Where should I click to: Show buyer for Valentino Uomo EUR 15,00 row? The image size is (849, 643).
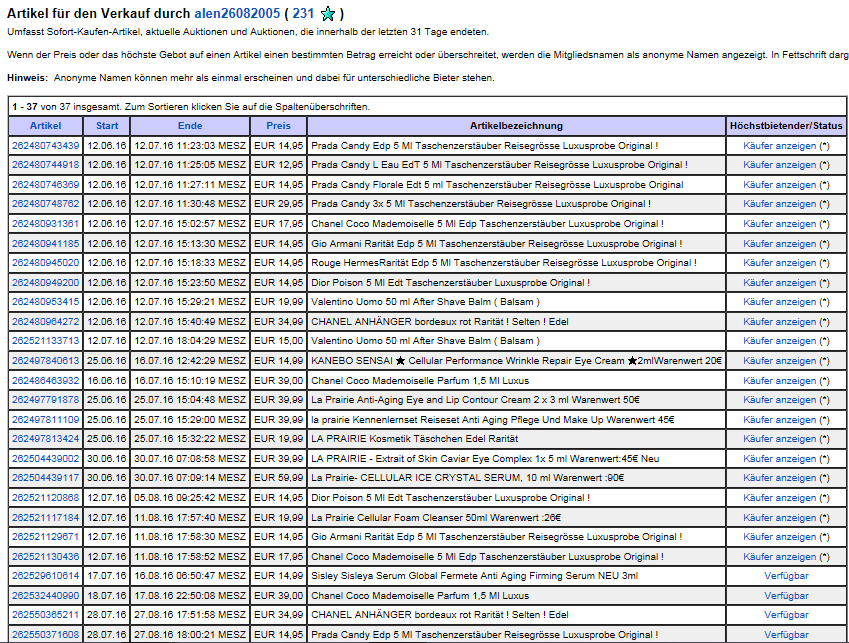click(779, 340)
